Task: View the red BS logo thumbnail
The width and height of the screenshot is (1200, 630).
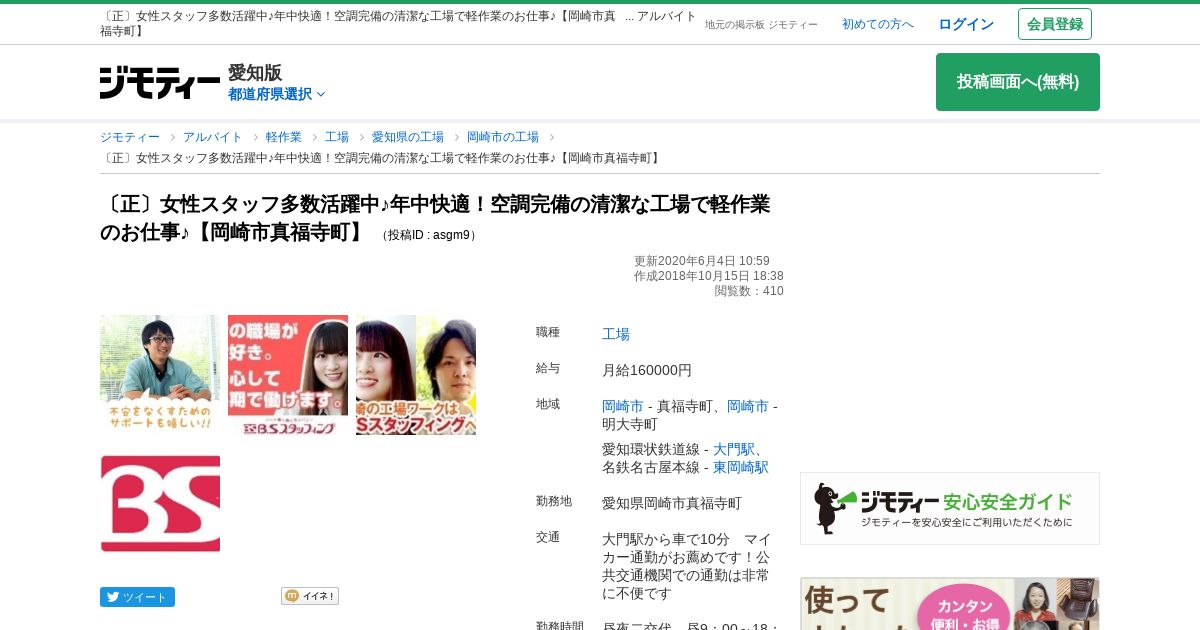Action: click(160, 503)
